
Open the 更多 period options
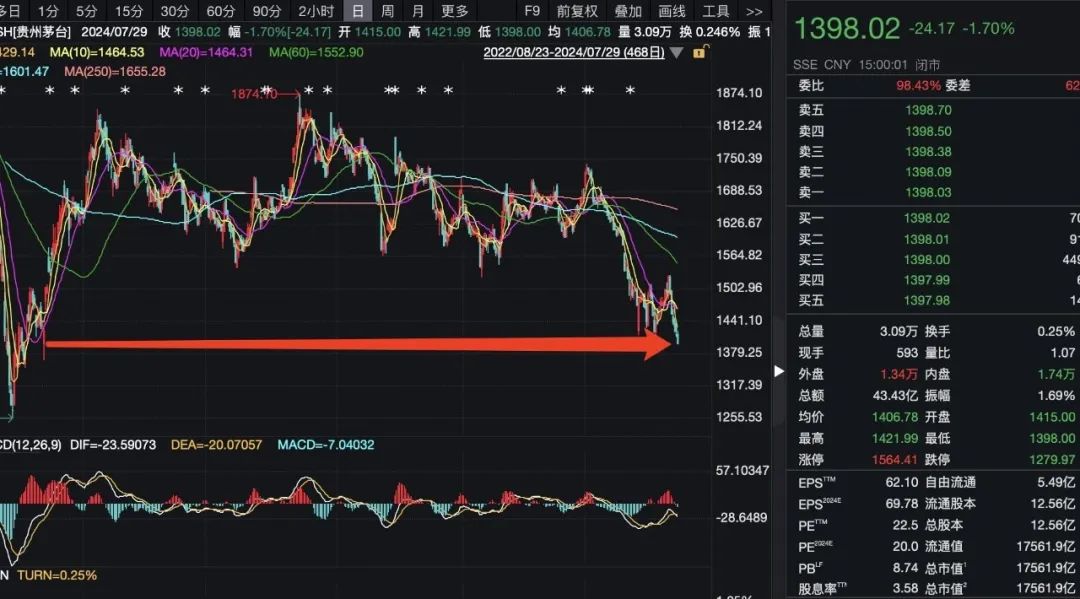pyautogui.click(x=455, y=11)
